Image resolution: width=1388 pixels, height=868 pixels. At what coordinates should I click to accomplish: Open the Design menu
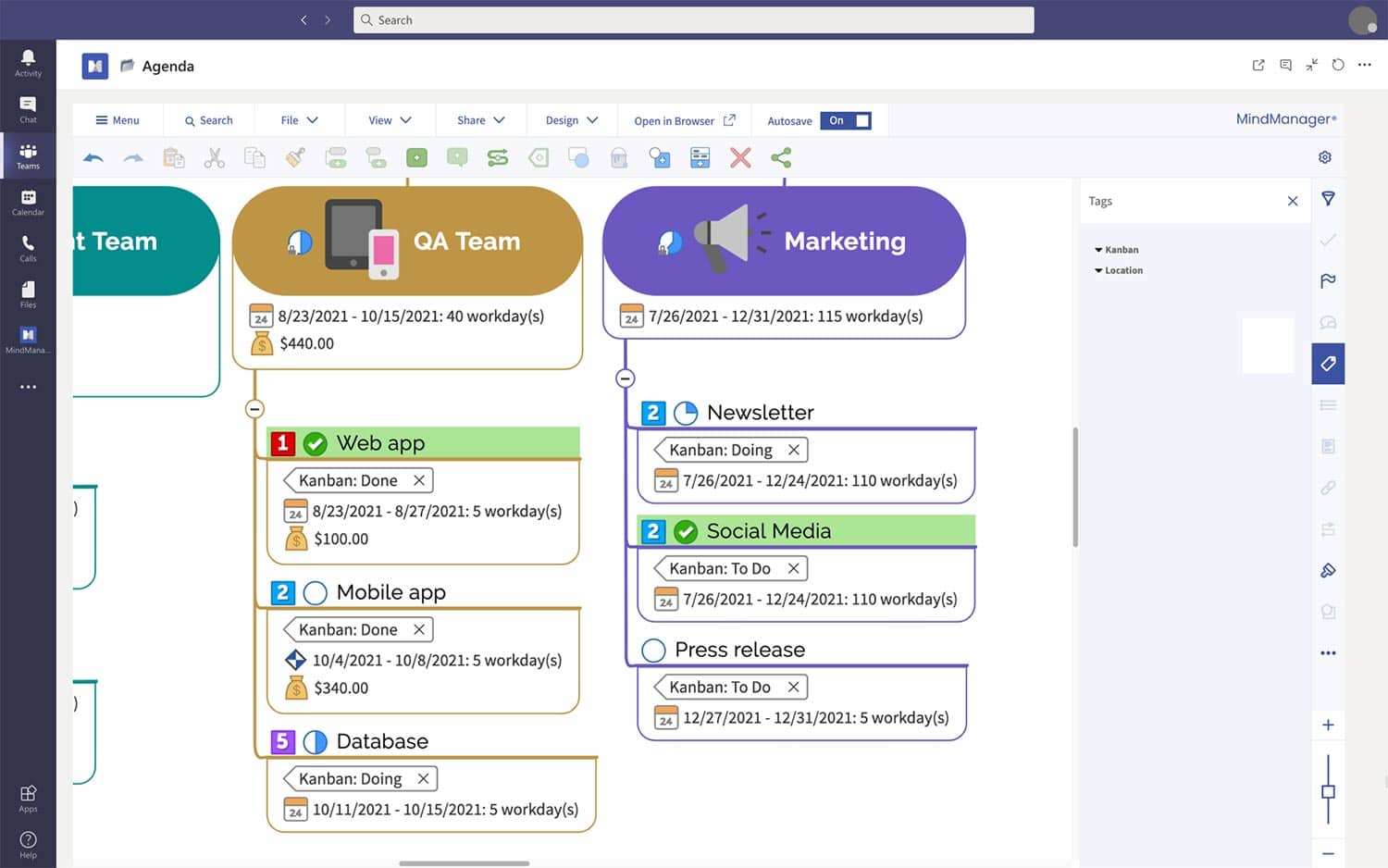click(x=571, y=120)
